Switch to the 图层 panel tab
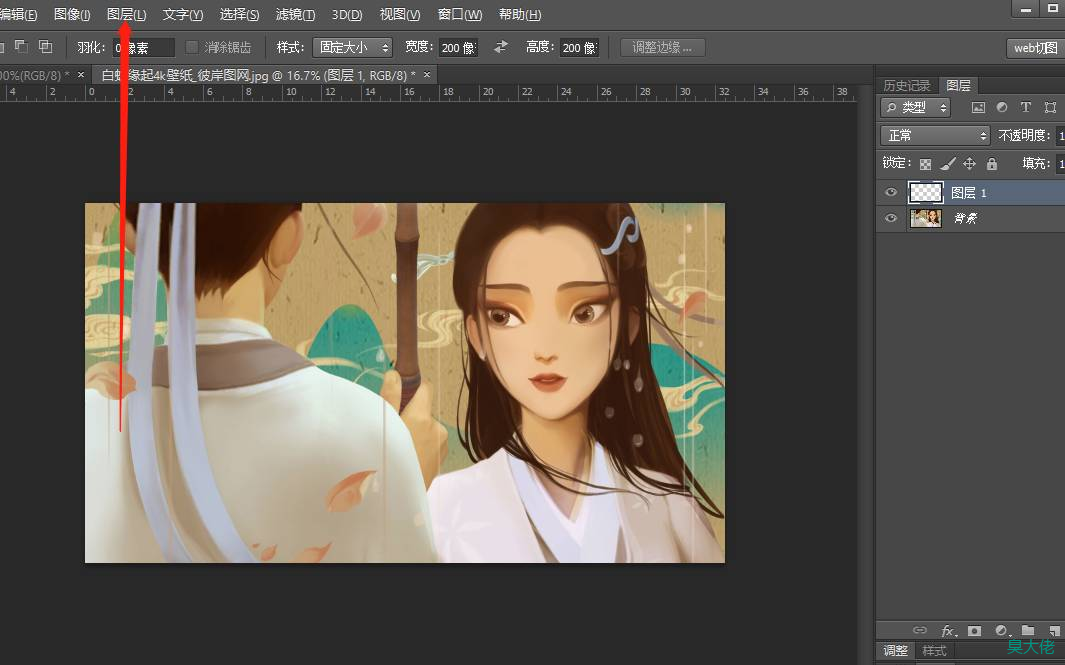Viewport: 1065px width, 665px height. point(958,85)
